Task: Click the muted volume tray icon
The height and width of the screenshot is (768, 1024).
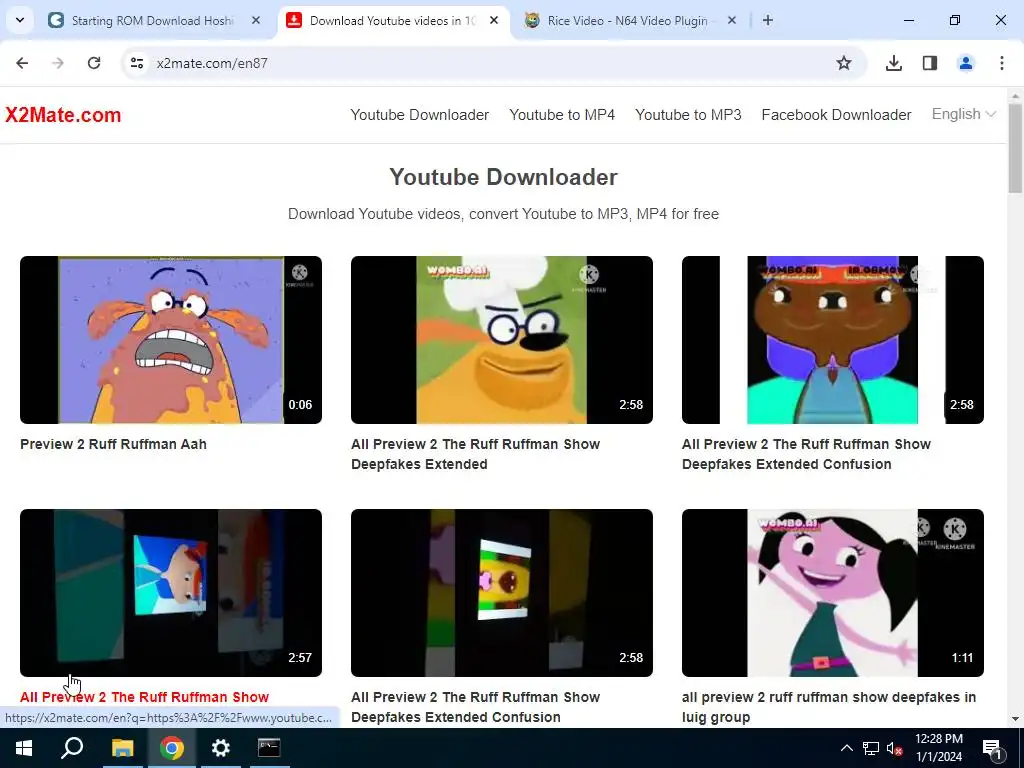Action: [x=894, y=748]
